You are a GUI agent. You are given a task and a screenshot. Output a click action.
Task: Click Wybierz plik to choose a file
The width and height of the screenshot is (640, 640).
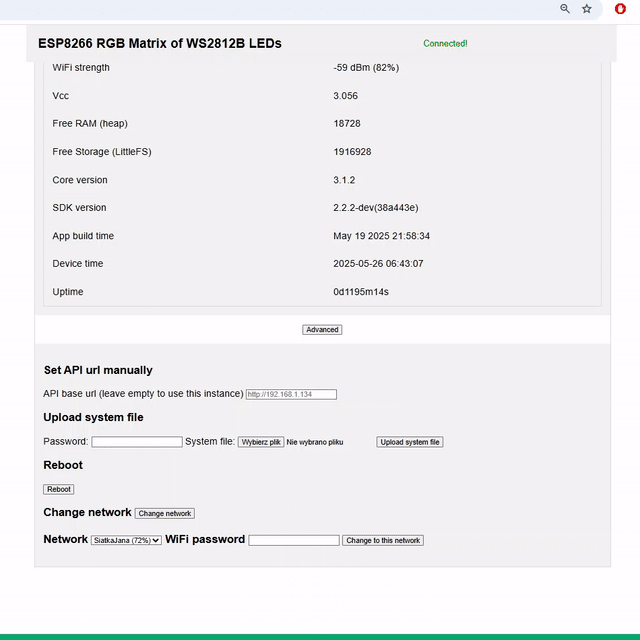(261, 442)
